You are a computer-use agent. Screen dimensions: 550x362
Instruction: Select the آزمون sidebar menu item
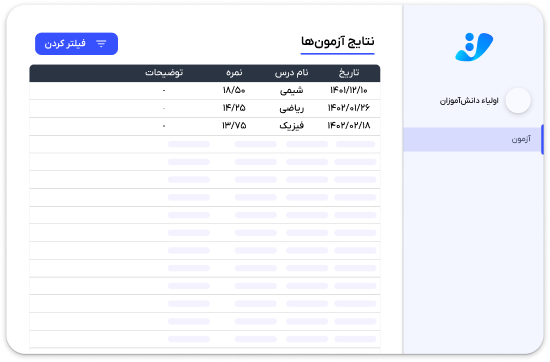click(473, 139)
